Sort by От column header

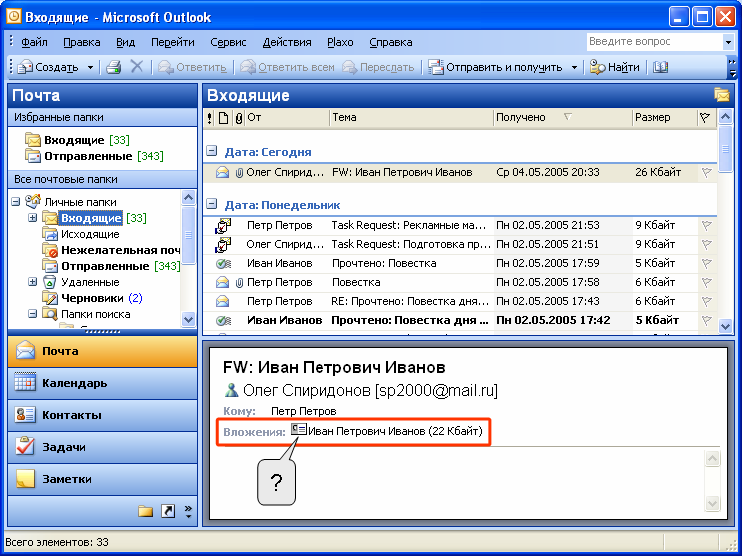click(287, 118)
